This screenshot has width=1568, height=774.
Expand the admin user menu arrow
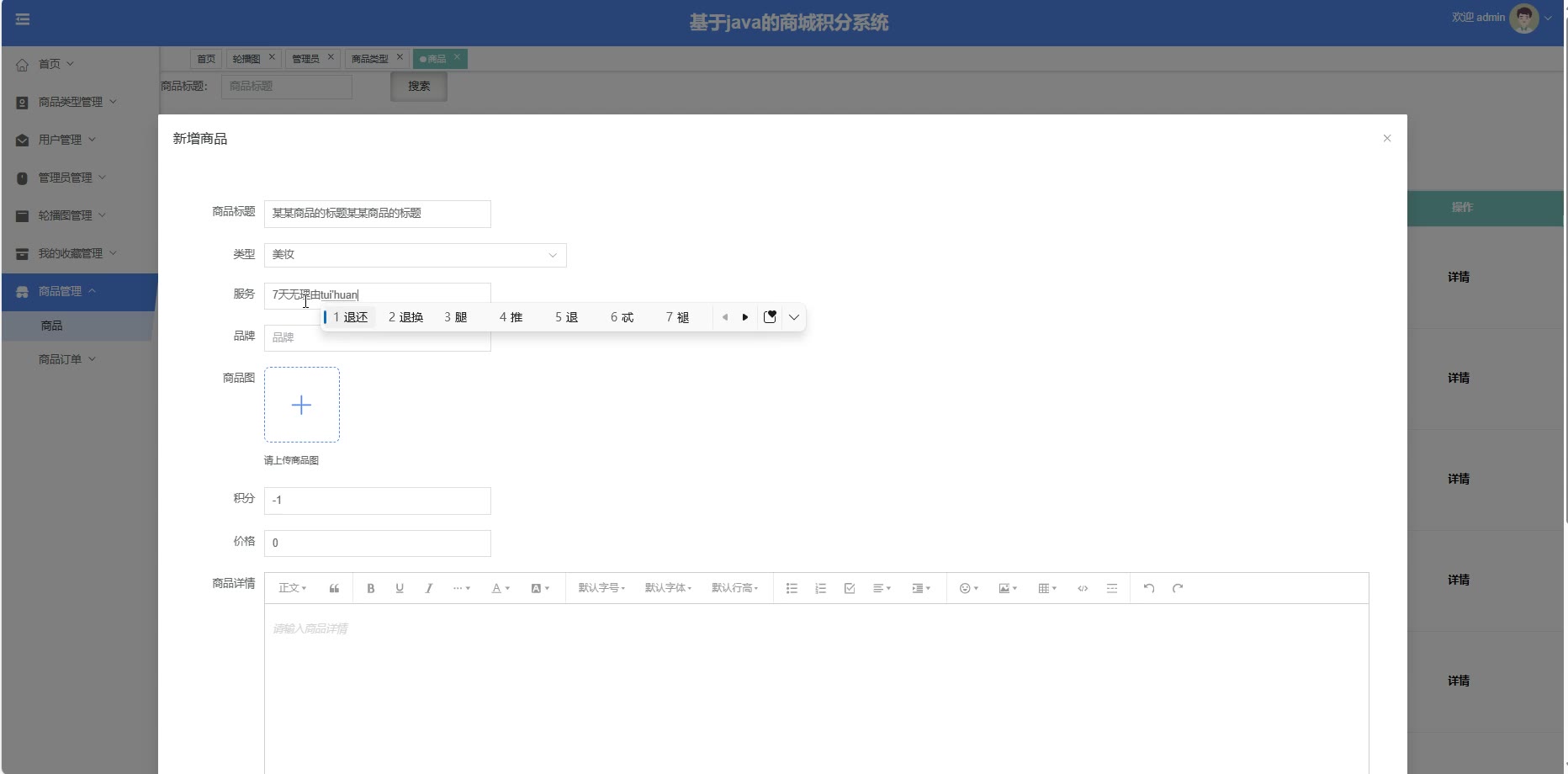click(x=1548, y=18)
